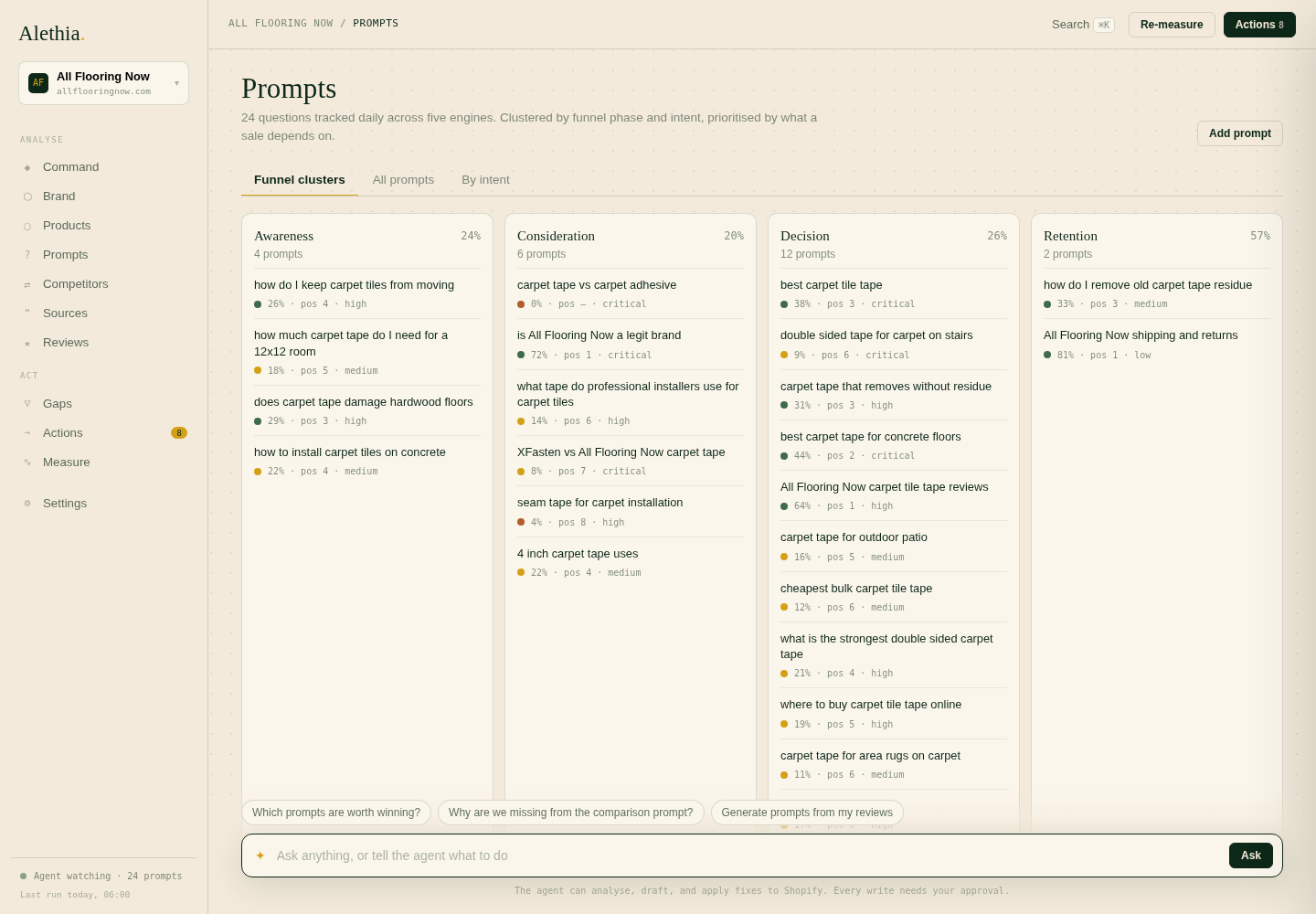The height and width of the screenshot is (914, 1316).
Task: Click the Products icon in sidebar
Action: tap(27, 226)
